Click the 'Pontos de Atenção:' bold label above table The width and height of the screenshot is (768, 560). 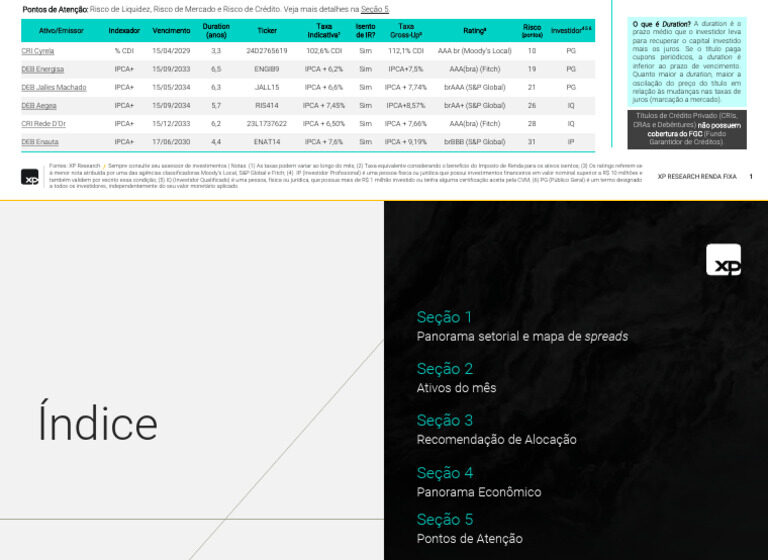click(x=55, y=9)
